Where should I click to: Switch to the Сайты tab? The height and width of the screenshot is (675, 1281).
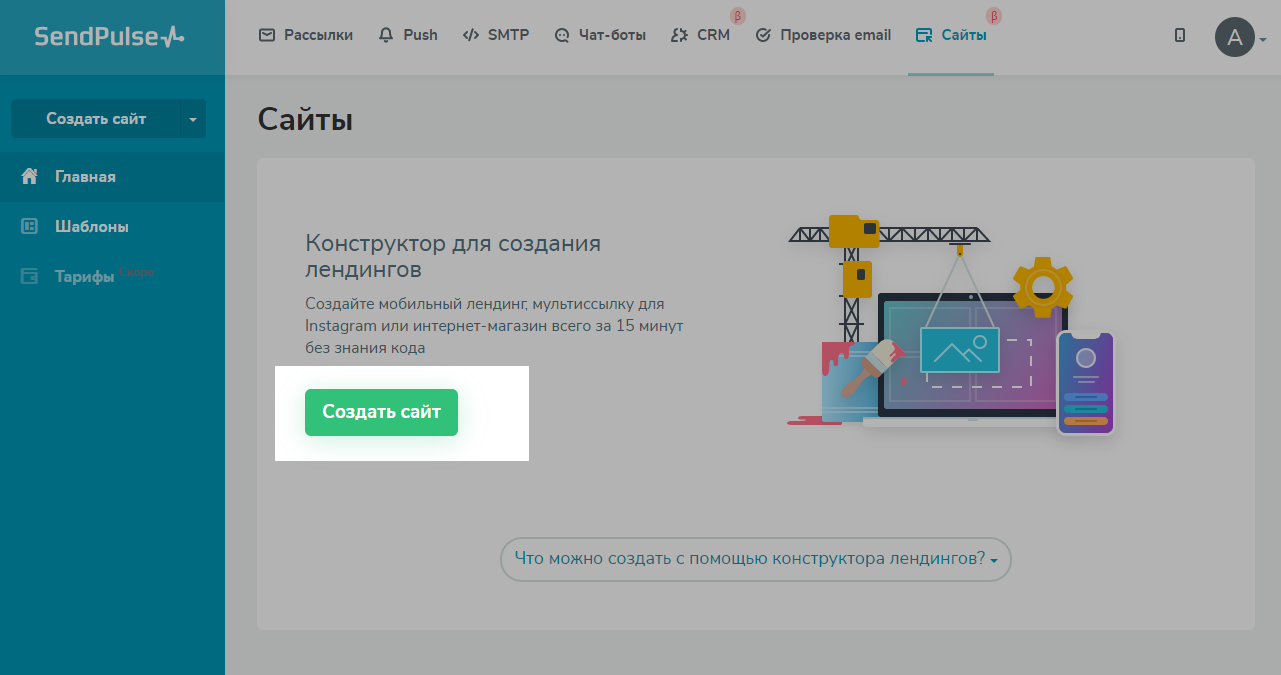pyautogui.click(x=951, y=35)
